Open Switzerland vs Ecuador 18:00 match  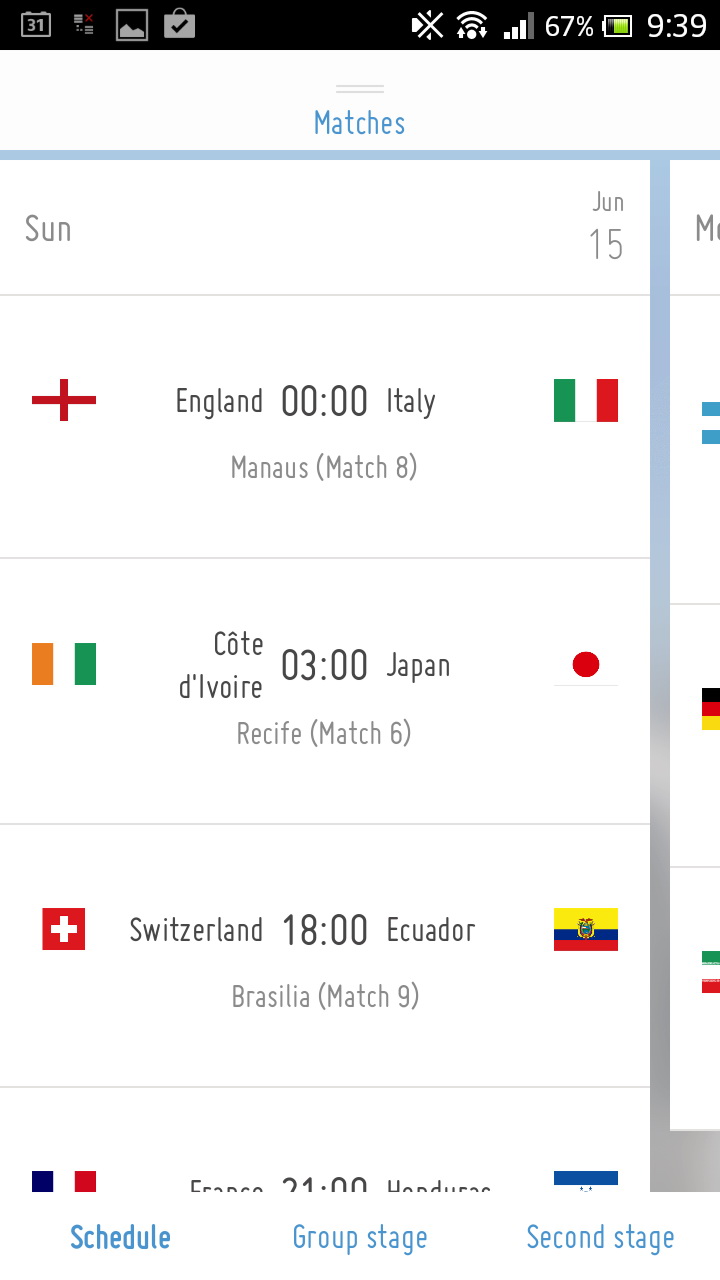click(x=325, y=930)
